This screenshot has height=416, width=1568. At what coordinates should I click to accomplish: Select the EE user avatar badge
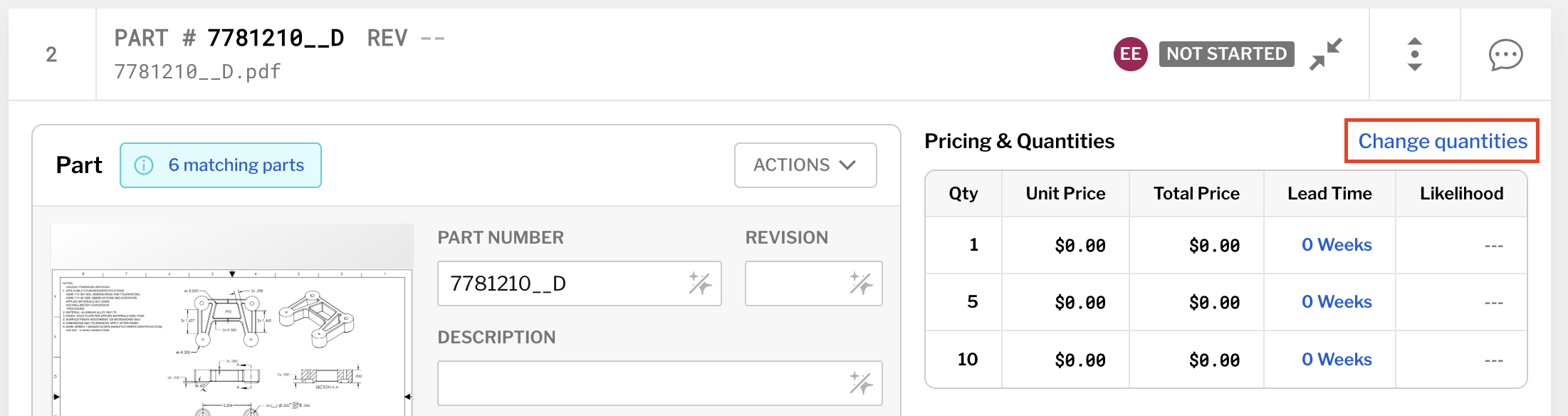coord(1130,53)
